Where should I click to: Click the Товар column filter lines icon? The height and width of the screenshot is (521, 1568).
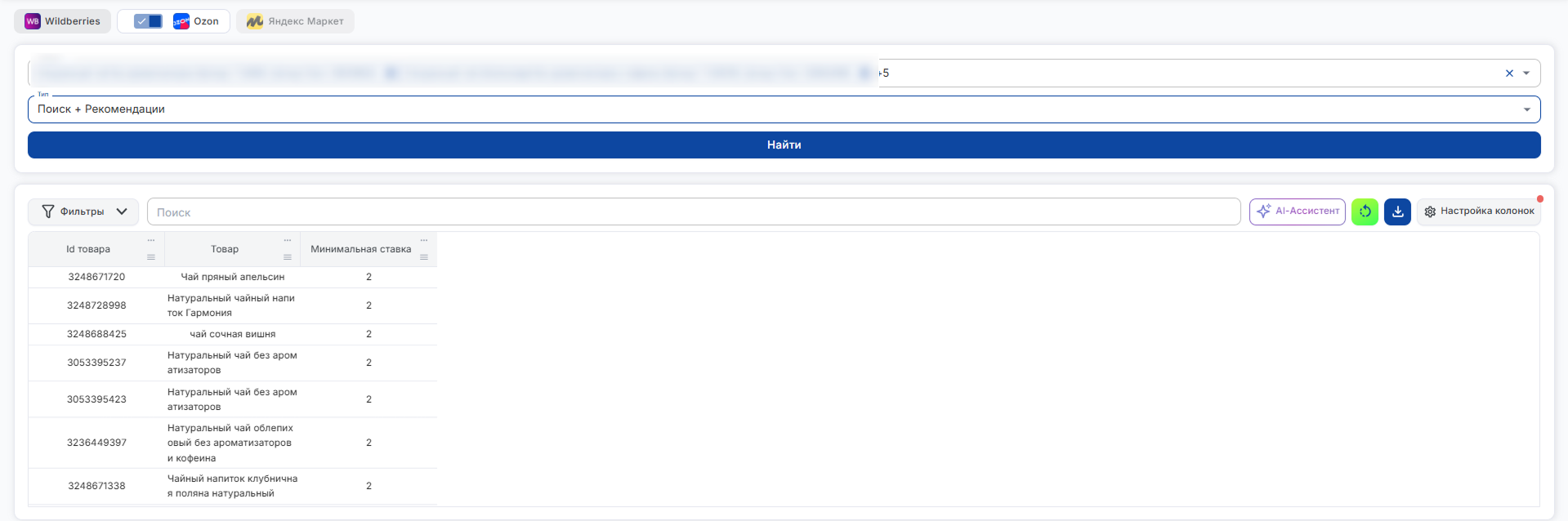[x=287, y=257]
